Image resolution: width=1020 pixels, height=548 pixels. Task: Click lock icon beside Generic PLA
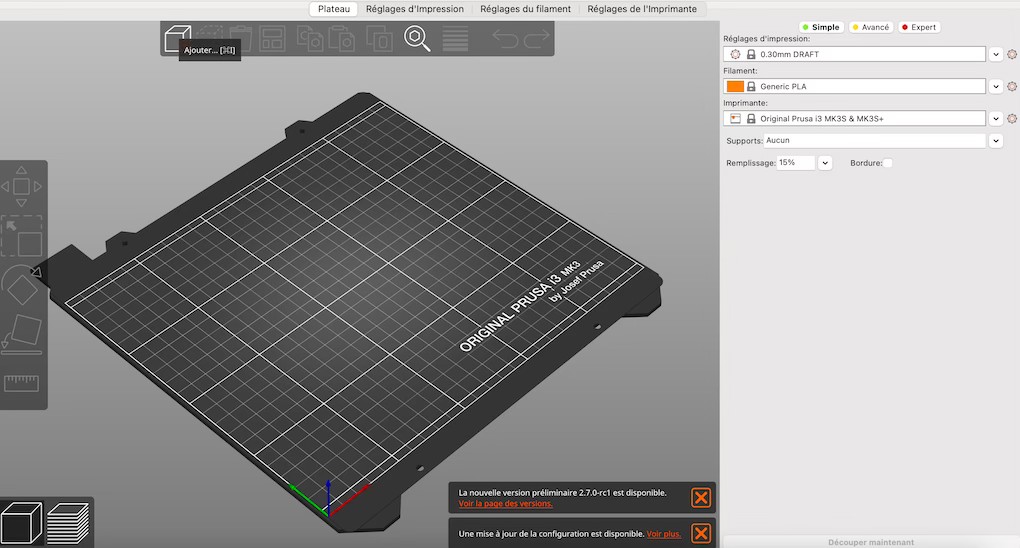click(751, 87)
